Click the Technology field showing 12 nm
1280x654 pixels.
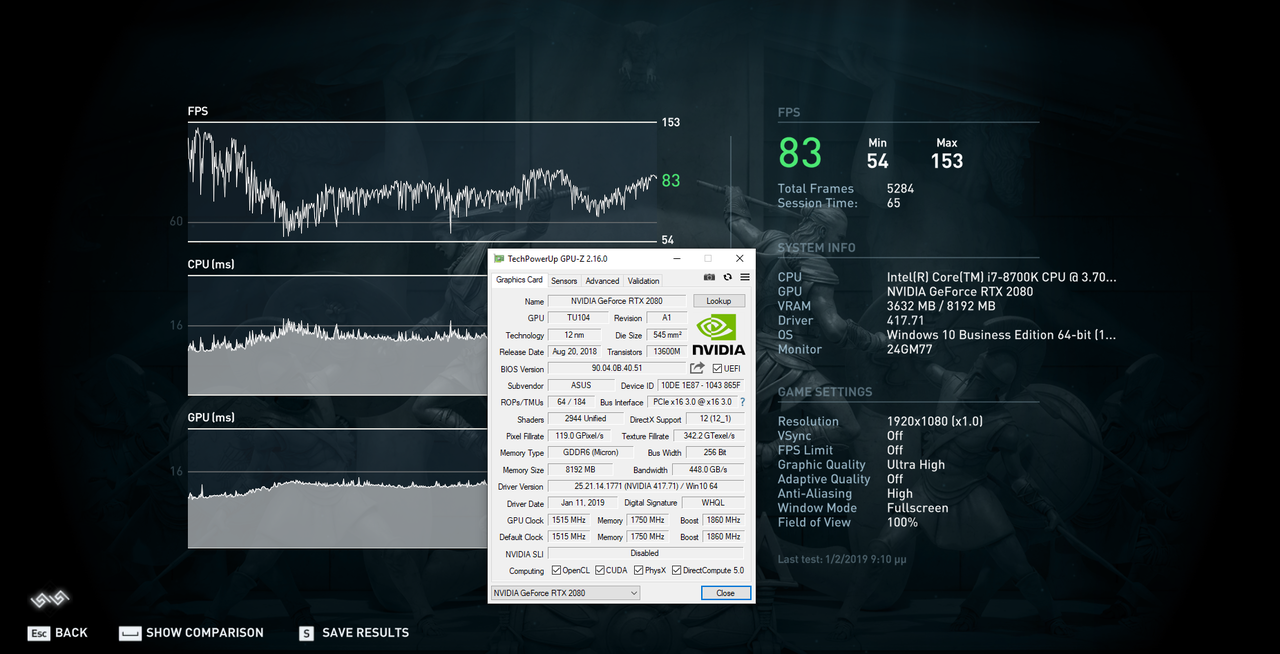tap(574, 335)
